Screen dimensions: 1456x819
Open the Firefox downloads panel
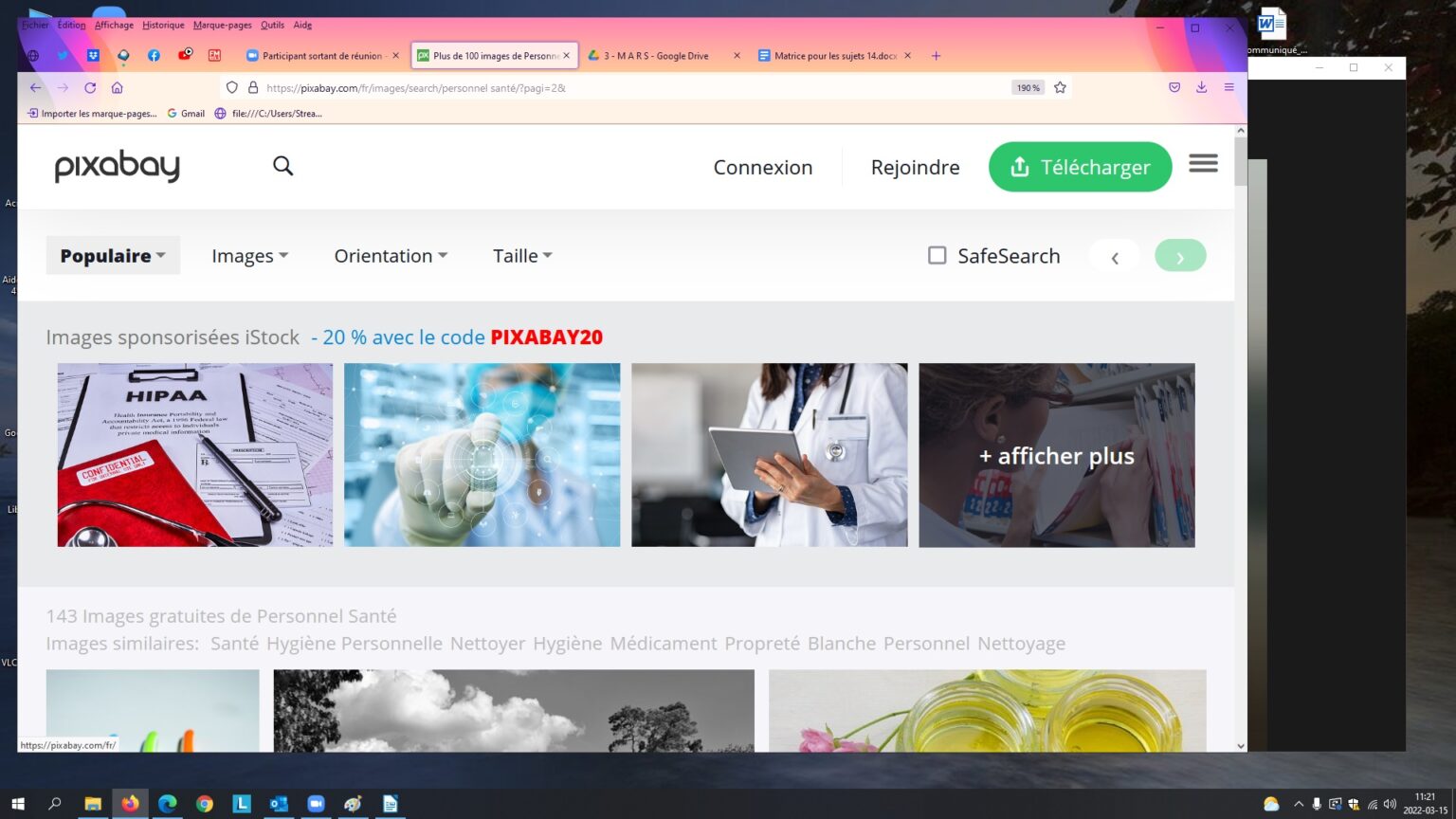[x=1201, y=87]
